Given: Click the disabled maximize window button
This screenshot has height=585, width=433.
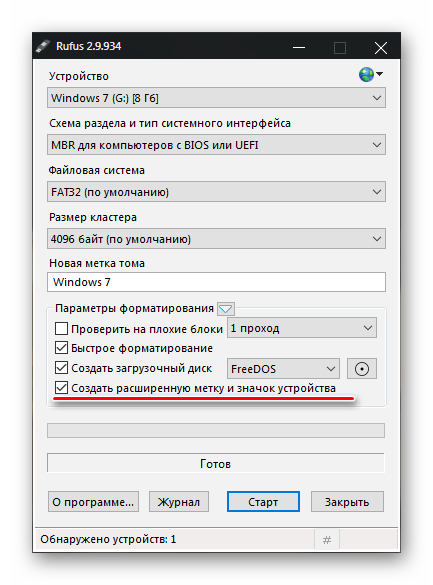Looking at the screenshot, I should pos(340,48).
